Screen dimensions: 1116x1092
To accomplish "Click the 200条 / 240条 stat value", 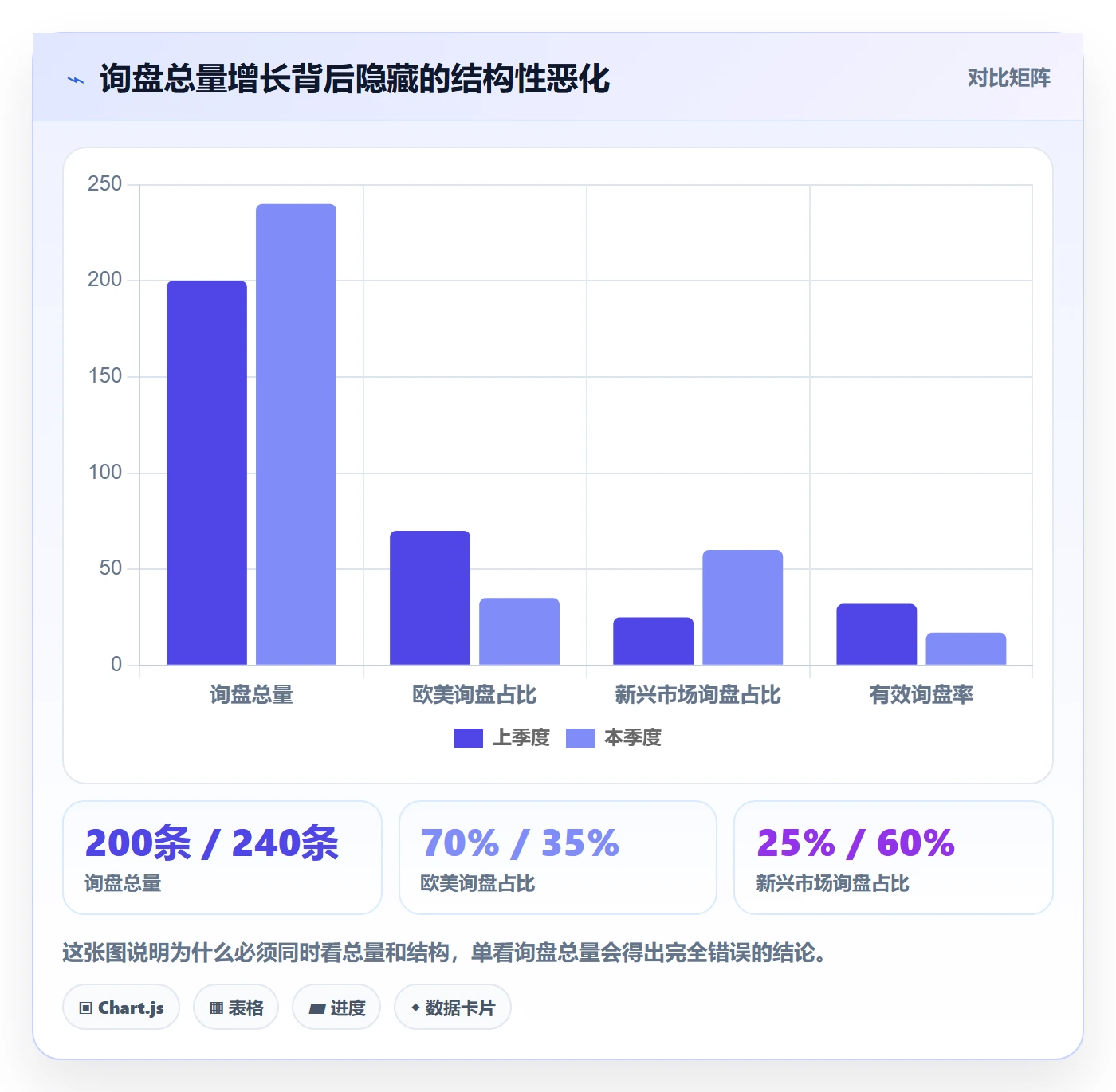I will [212, 843].
